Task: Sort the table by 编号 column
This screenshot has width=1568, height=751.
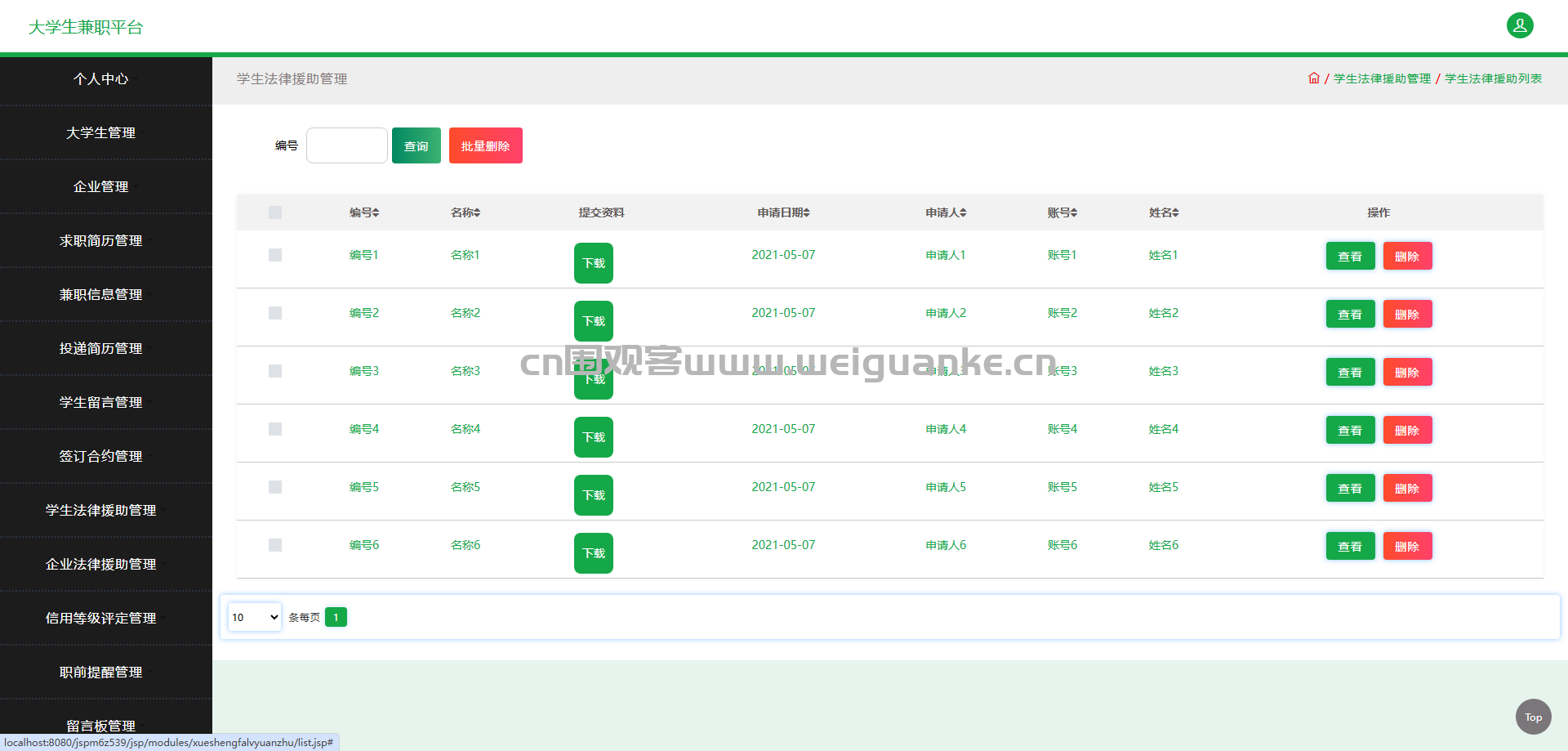Action: (364, 212)
